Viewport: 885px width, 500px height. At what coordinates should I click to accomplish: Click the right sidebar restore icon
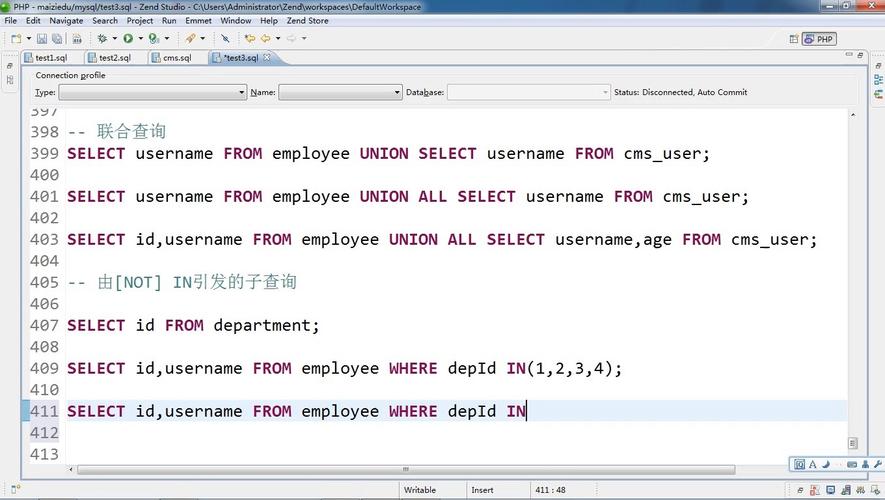[878, 66]
